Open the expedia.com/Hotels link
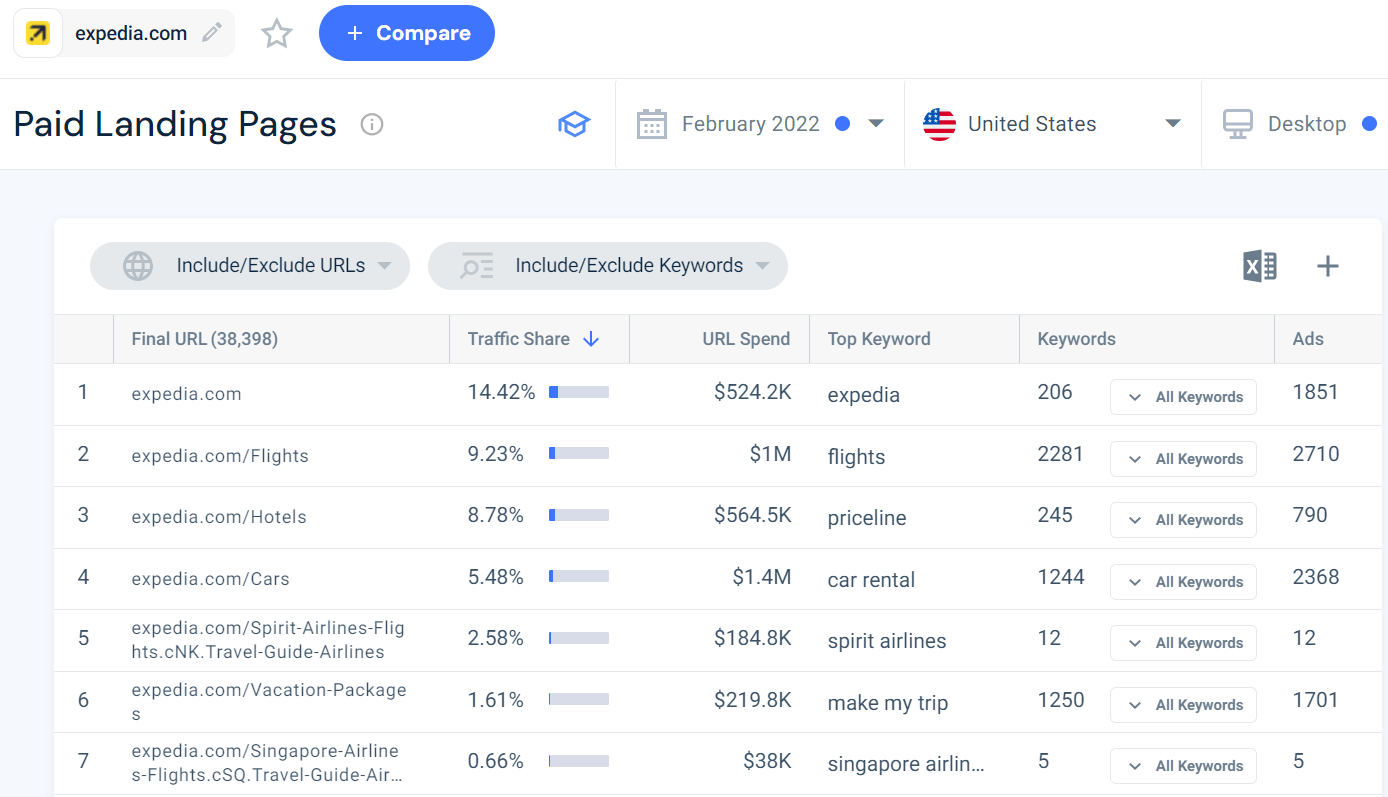 219,516
